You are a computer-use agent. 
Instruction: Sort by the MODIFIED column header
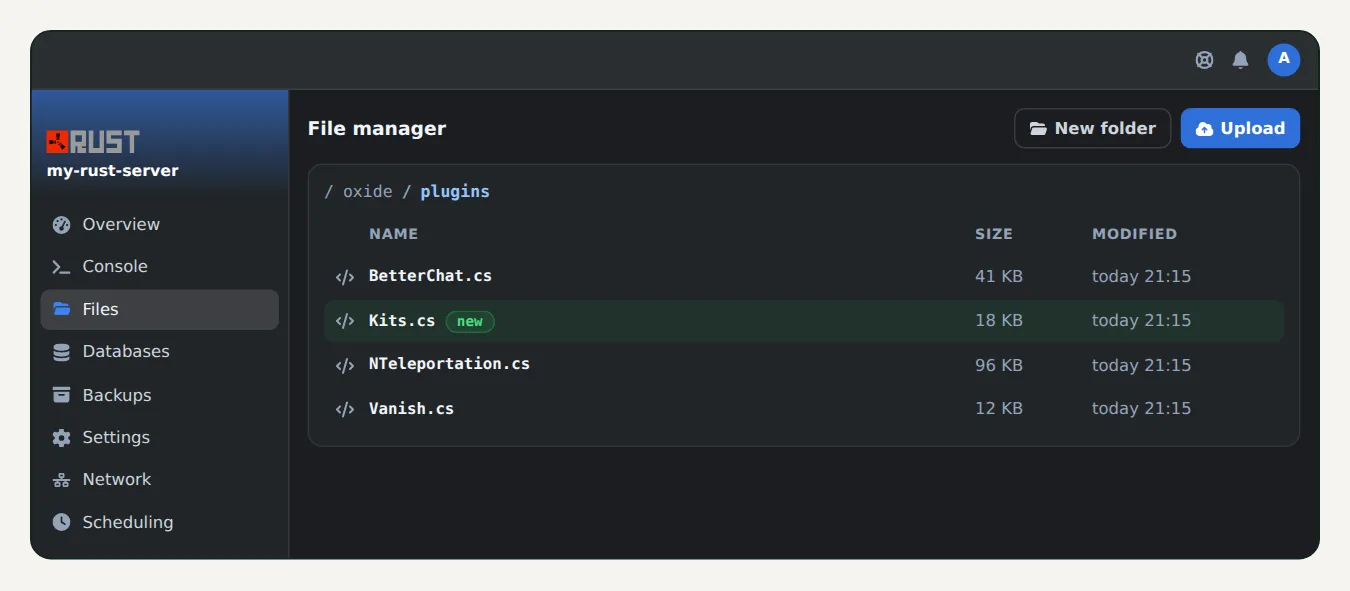(1134, 234)
